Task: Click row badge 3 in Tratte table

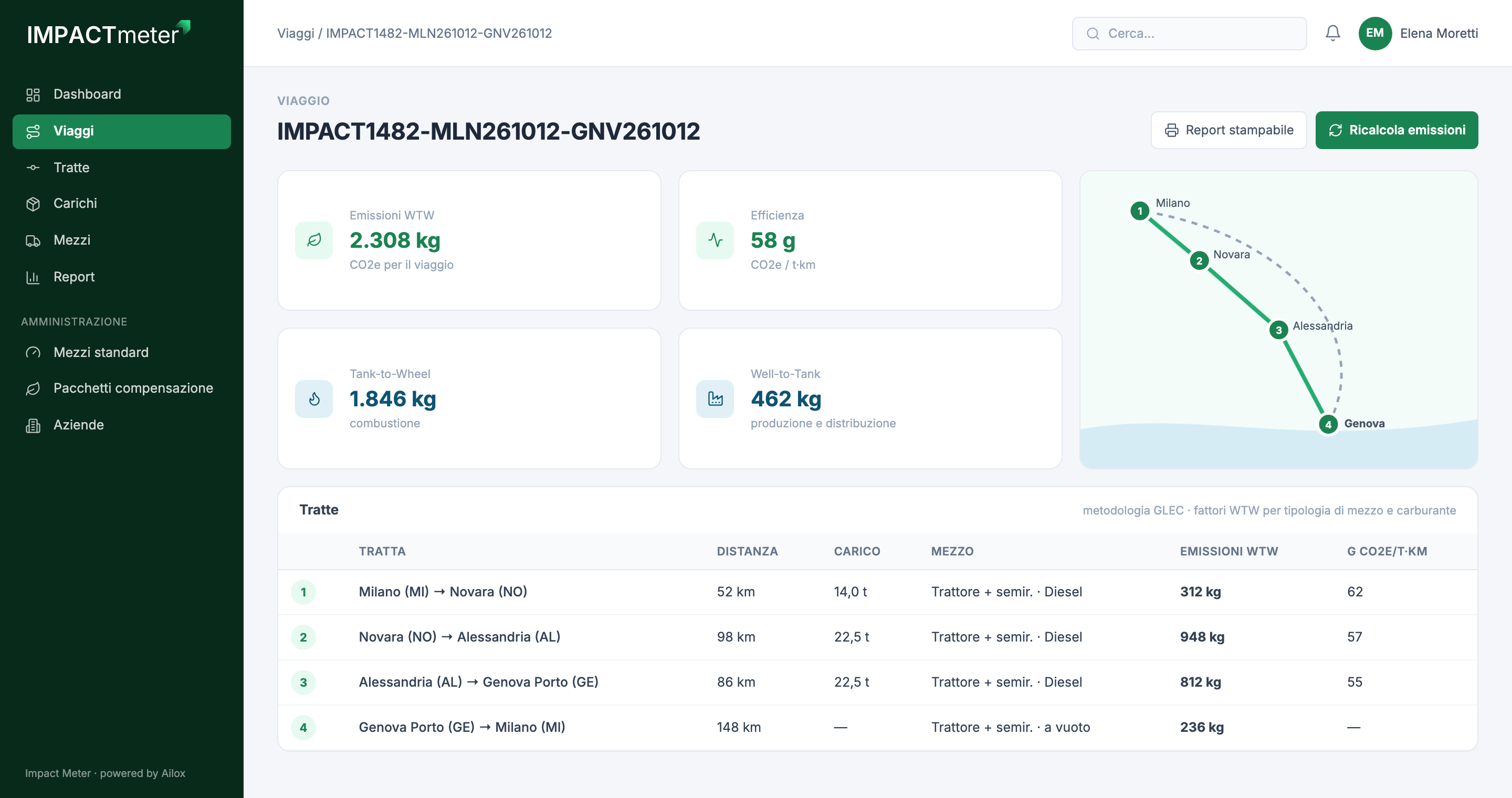Action: click(303, 682)
